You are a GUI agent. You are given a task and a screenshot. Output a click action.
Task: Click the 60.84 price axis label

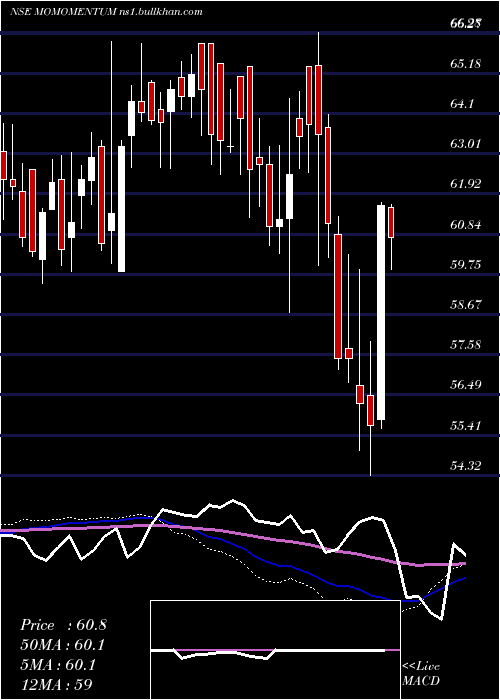point(466,225)
